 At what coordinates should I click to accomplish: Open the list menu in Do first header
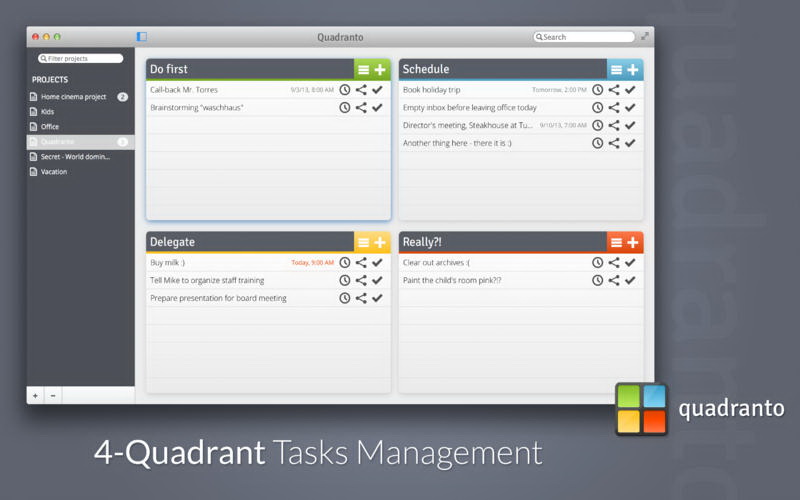363,70
